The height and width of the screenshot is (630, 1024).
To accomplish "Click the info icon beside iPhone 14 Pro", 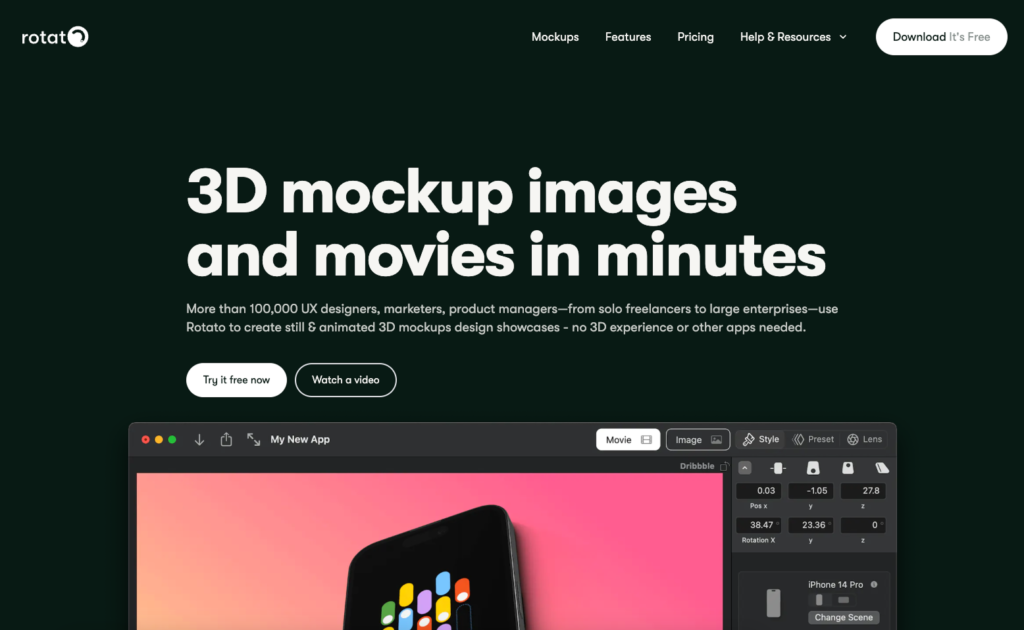I will [x=874, y=584].
